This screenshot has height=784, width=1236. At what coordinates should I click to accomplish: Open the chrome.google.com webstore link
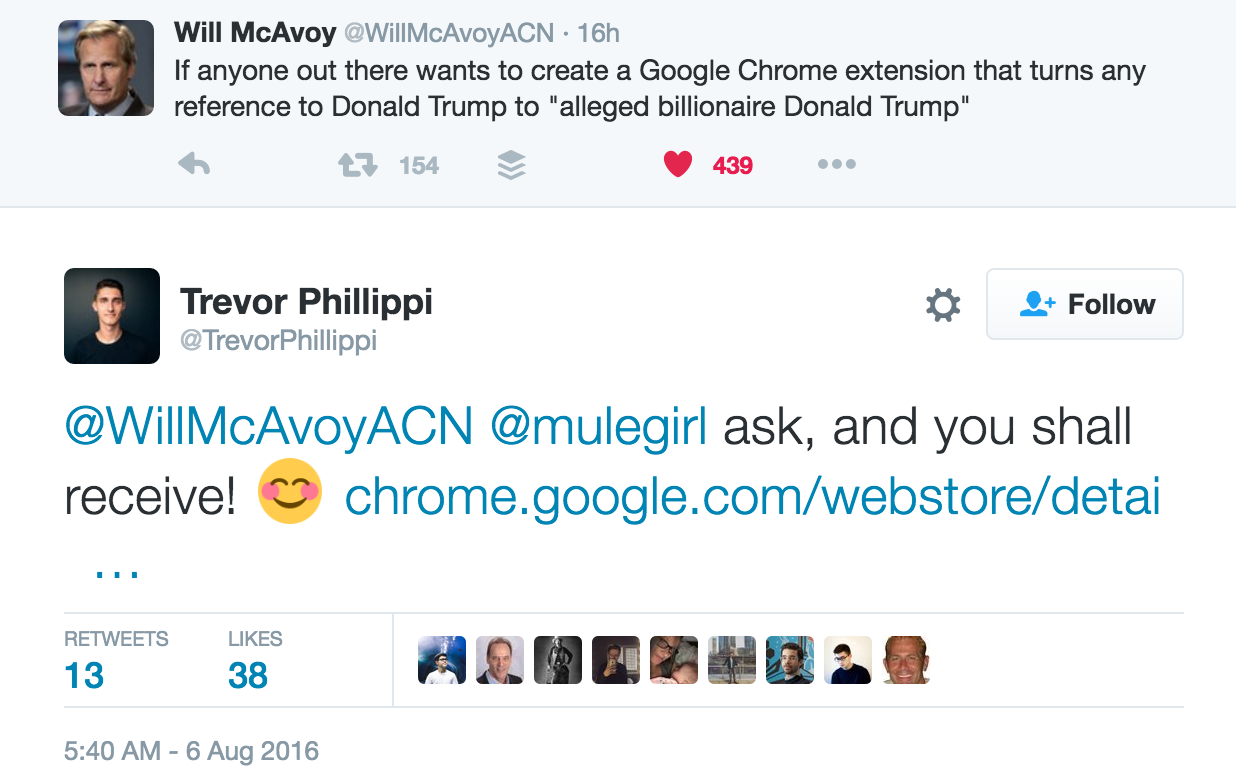pyautogui.click(x=753, y=498)
